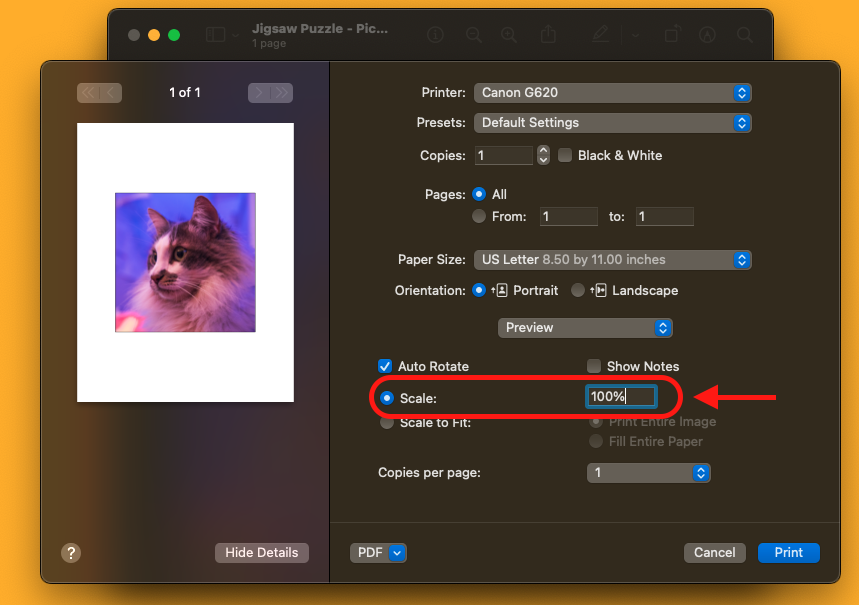The width and height of the screenshot is (859, 605).
Task: Click the From page number field
Action: pos(569,216)
